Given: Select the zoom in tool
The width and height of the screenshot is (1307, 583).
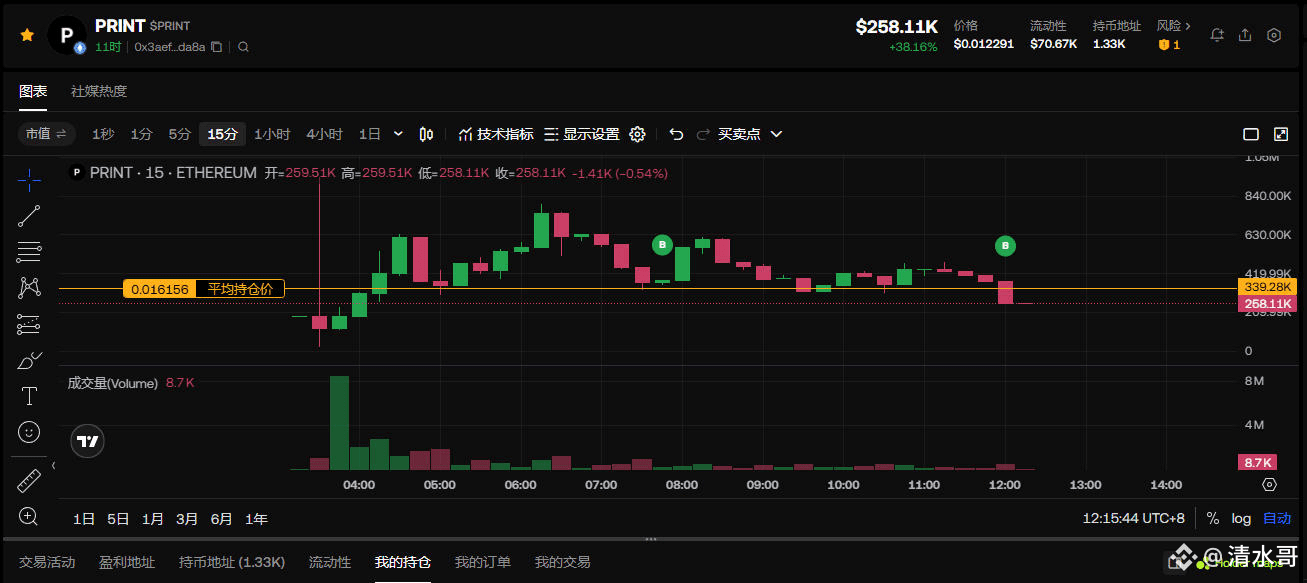Looking at the screenshot, I should coord(29,517).
